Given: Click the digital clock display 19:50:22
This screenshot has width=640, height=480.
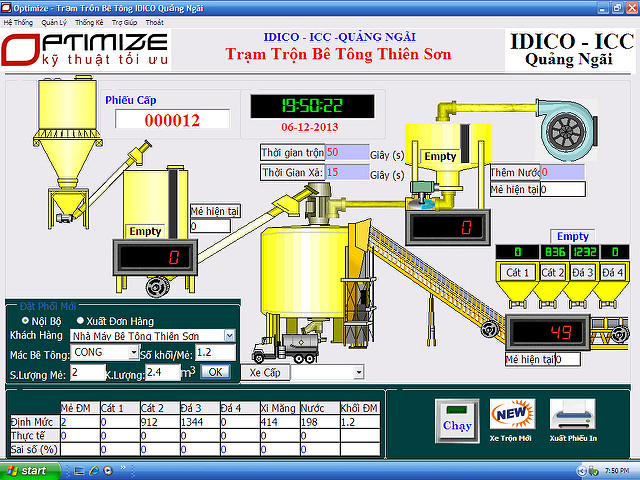Looking at the screenshot, I should coord(312,106).
